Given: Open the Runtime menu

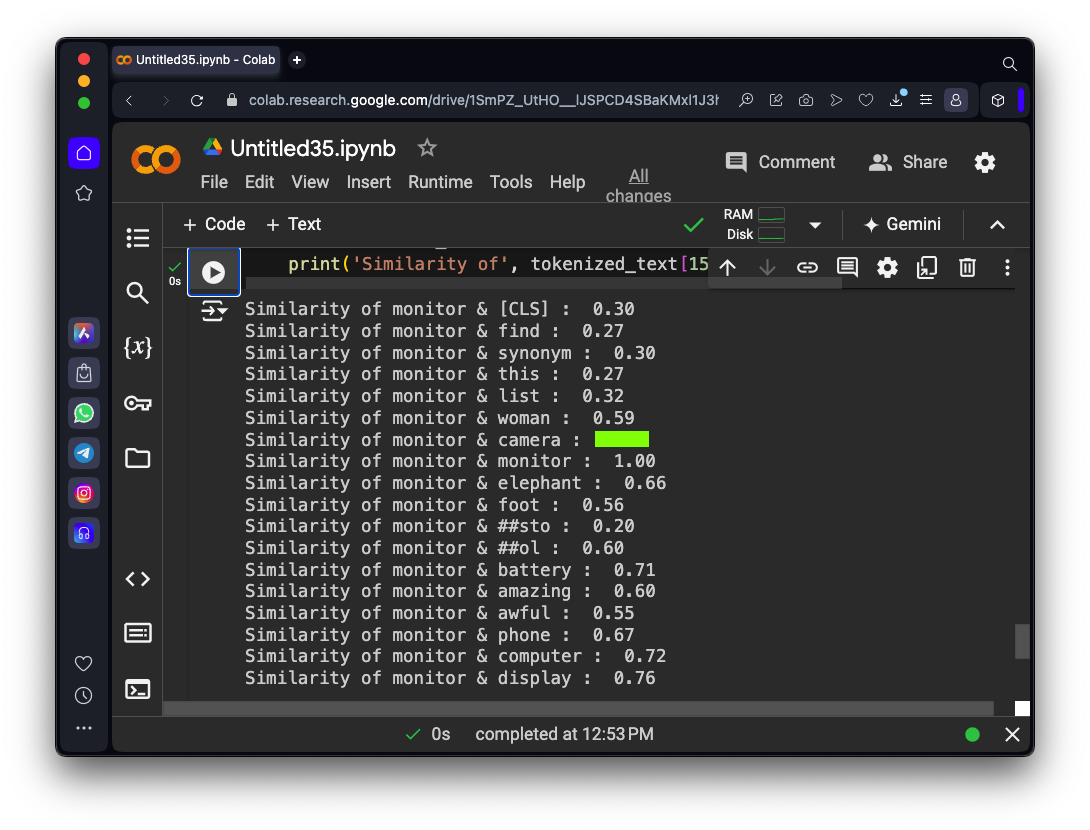Looking at the screenshot, I should coord(440,182).
